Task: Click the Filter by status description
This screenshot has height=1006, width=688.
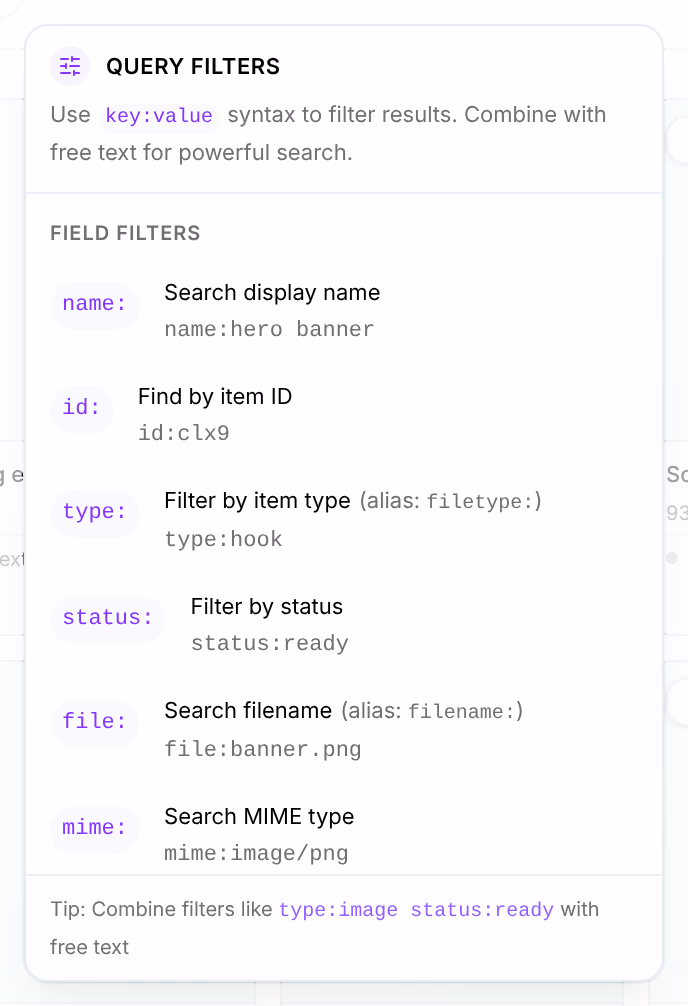Action: point(267,606)
